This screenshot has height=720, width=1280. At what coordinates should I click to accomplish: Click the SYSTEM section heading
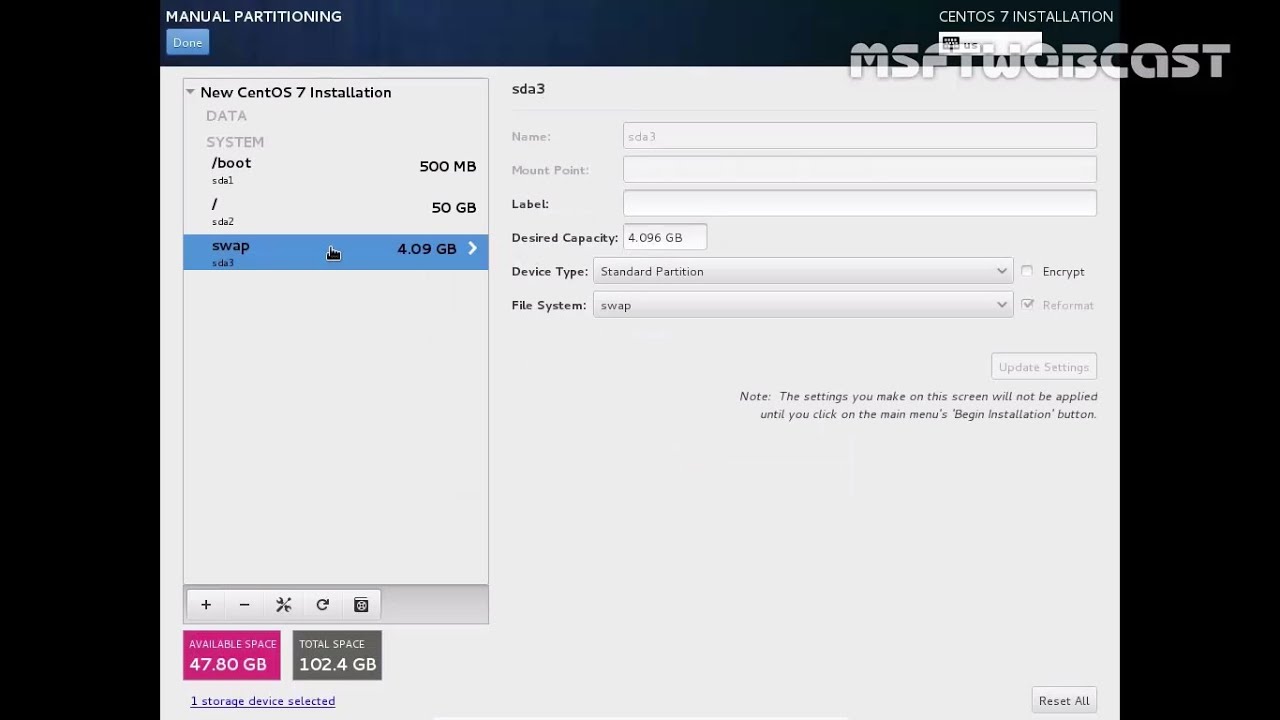[x=235, y=142]
